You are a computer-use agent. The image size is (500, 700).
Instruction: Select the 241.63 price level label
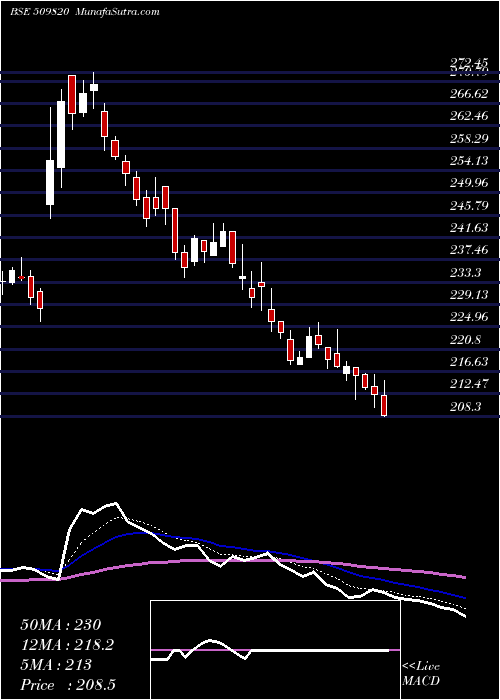[x=469, y=229]
